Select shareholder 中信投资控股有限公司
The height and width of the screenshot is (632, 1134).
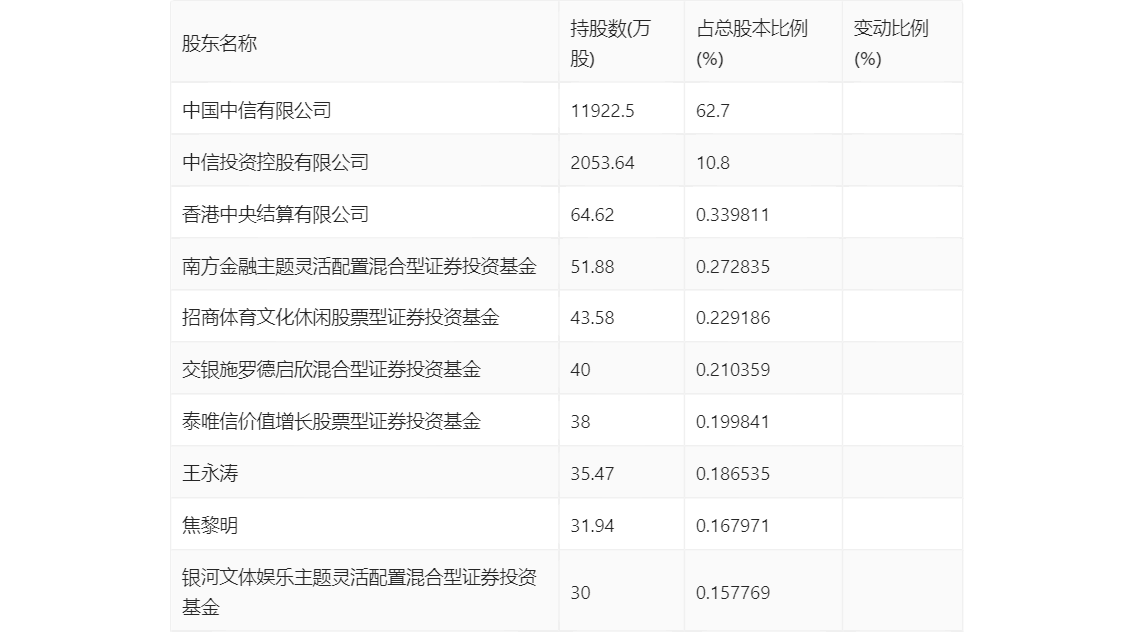click(x=276, y=162)
